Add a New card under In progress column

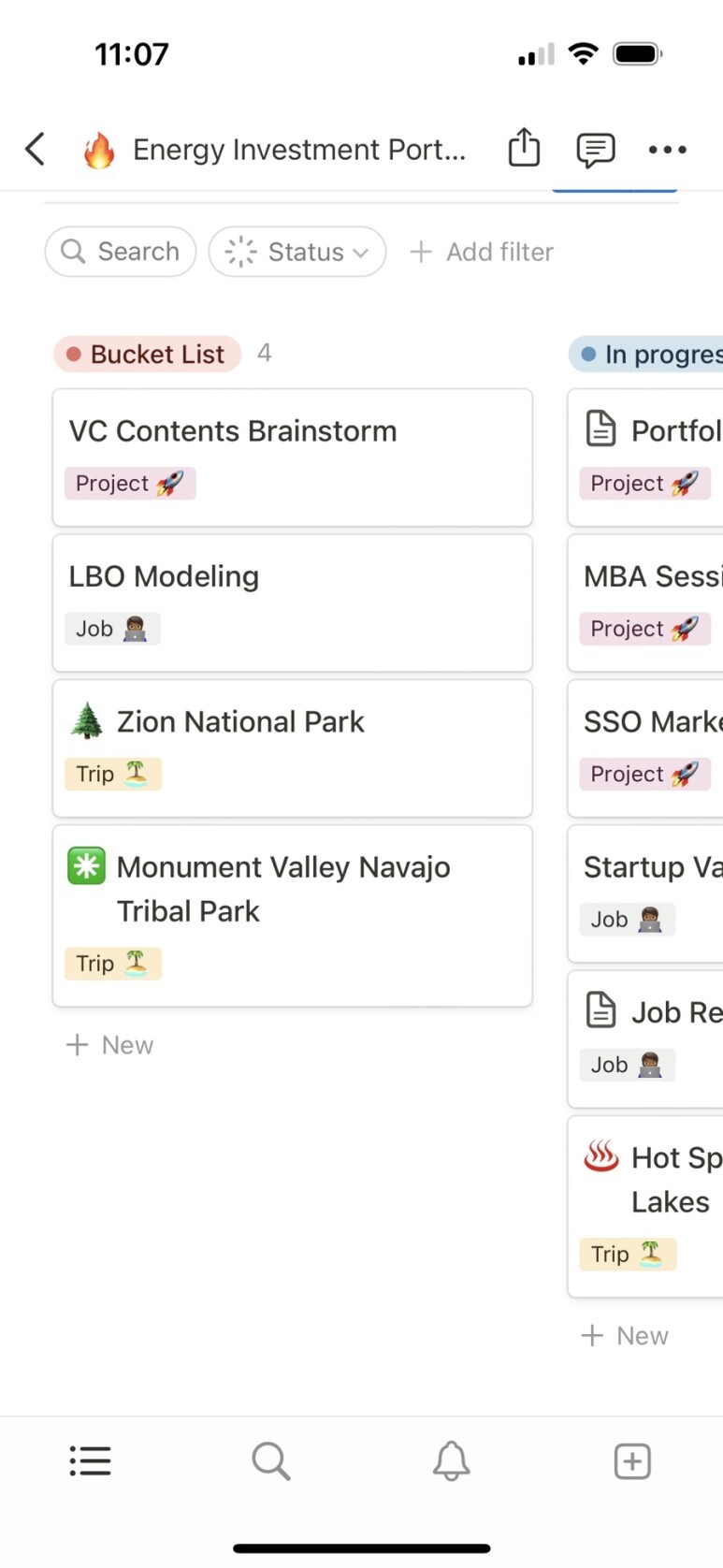[625, 1336]
